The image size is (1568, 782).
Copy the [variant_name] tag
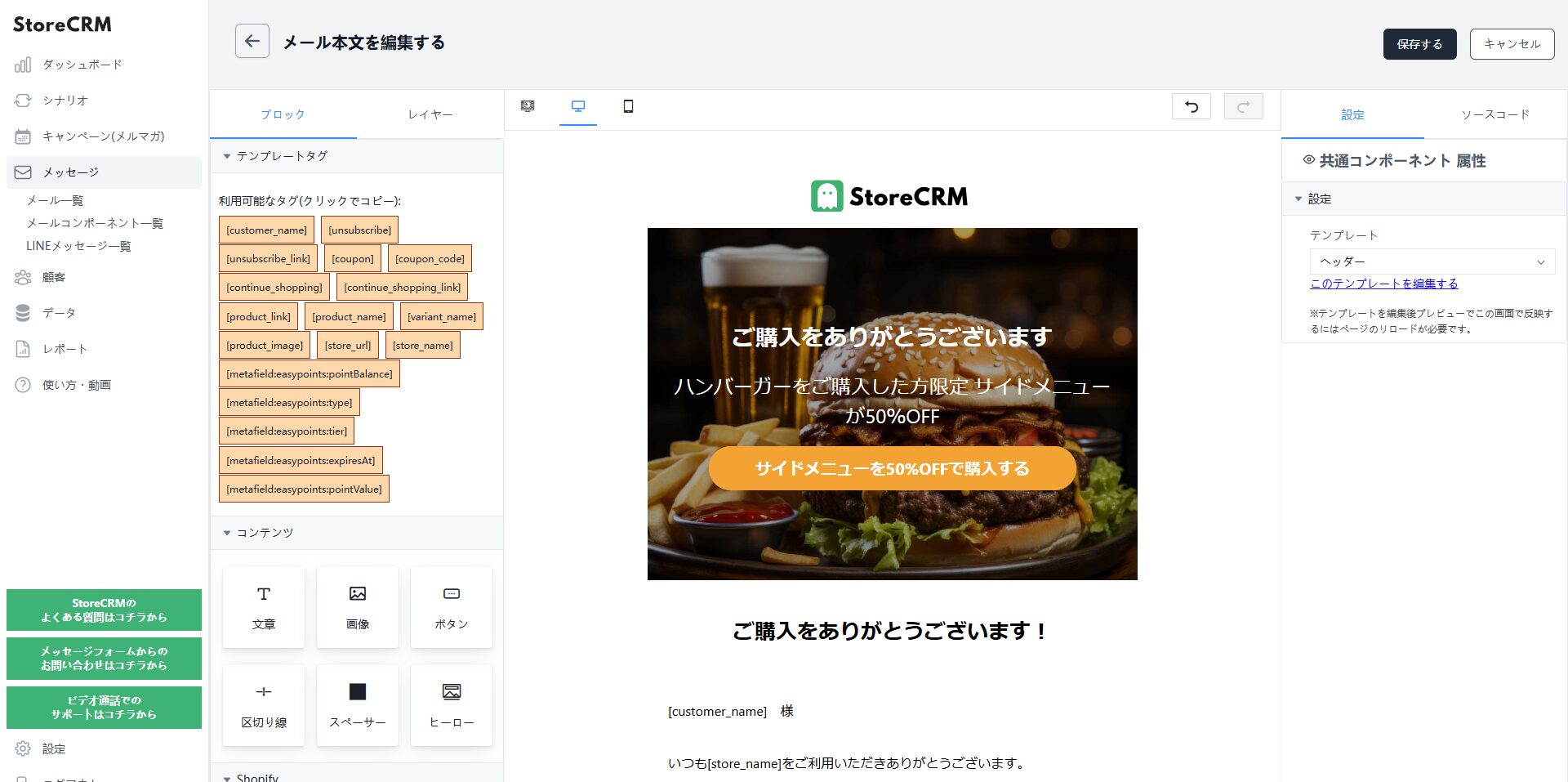[x=442, y=316]
